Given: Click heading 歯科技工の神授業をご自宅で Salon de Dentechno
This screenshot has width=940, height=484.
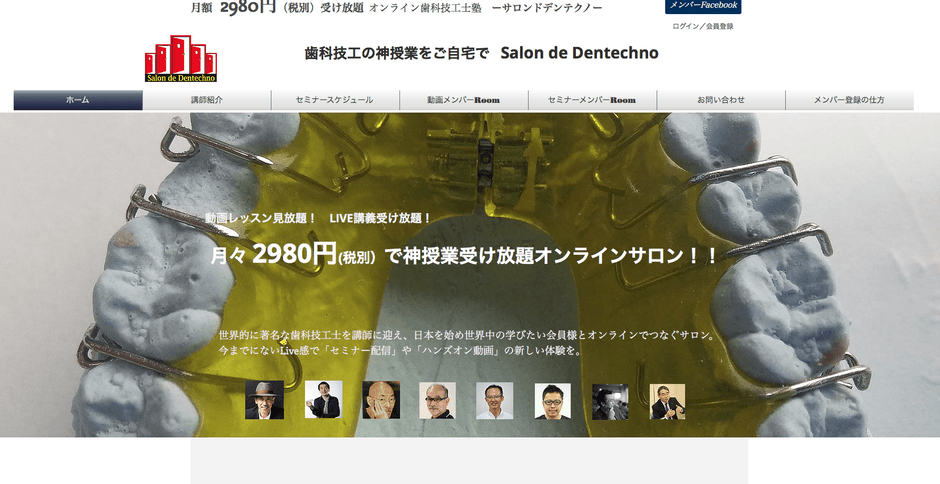Looking at the screenshot, I should [x=481, y=53].
